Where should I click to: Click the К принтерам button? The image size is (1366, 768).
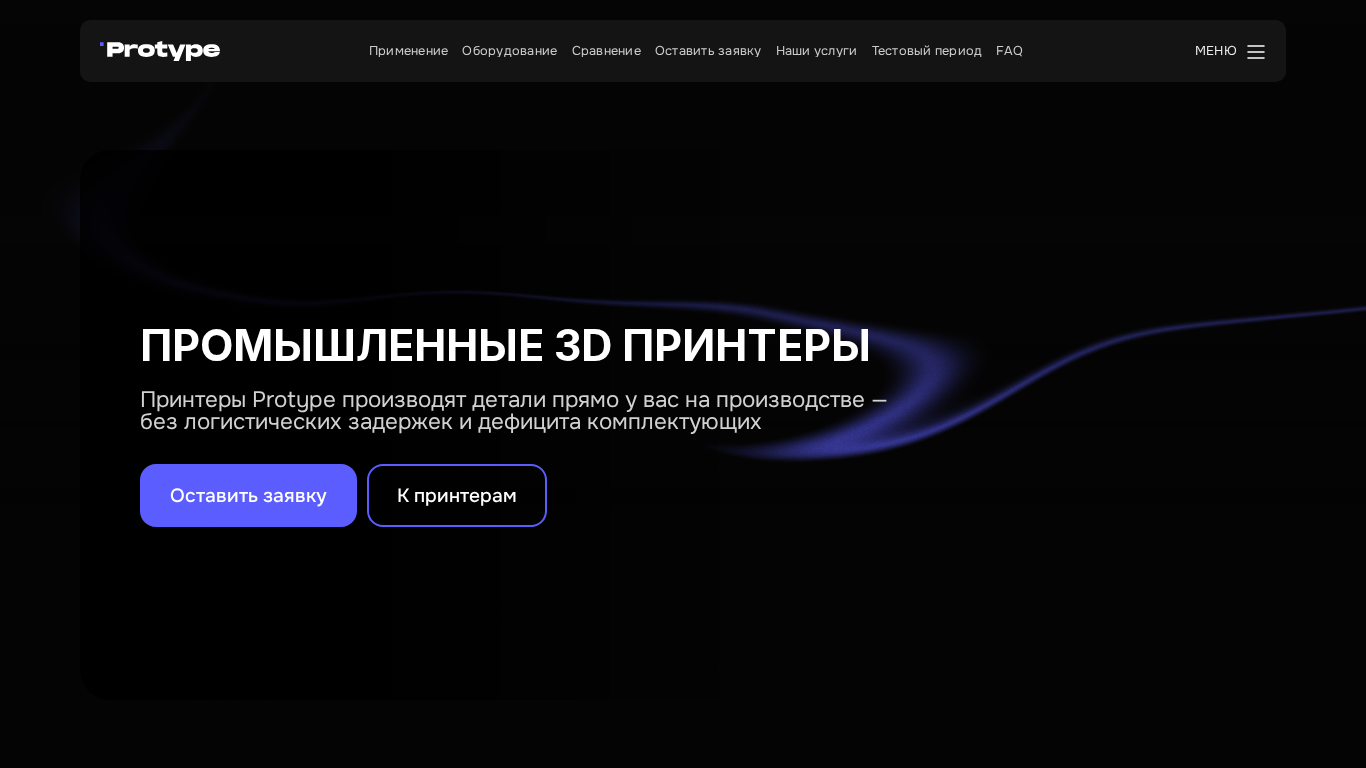[457, 495]
